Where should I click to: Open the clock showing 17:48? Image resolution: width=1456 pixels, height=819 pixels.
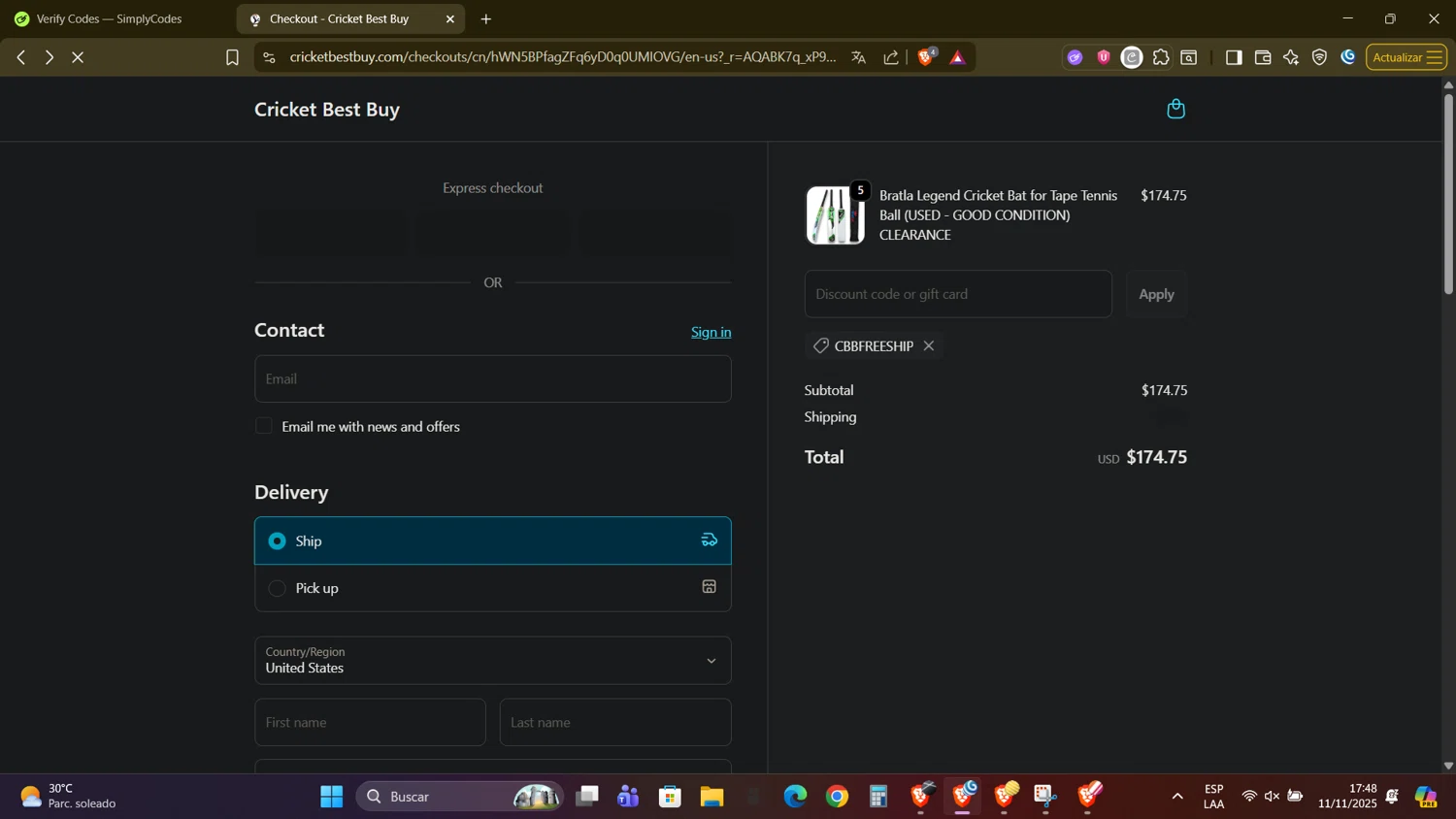pyautogui.click(x=1348, y=797)
